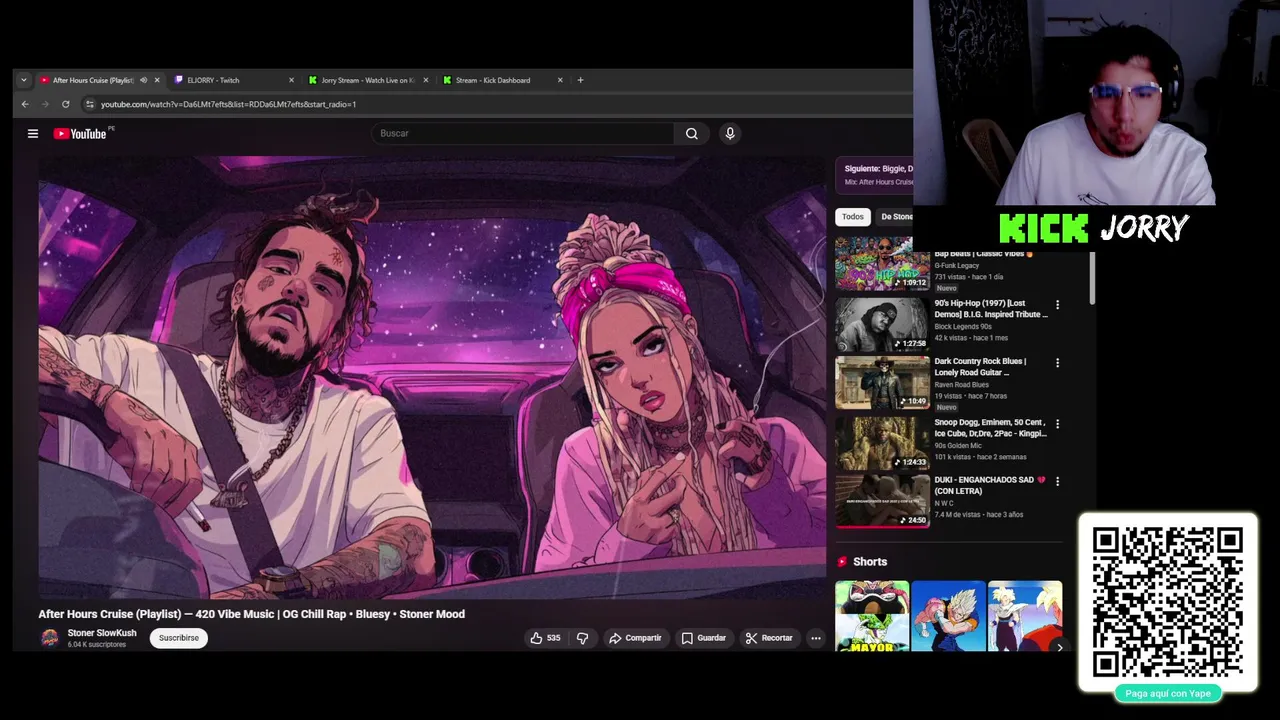Click the video title After Hours Cruise text
1280x720 pixels.
point(252,614)
